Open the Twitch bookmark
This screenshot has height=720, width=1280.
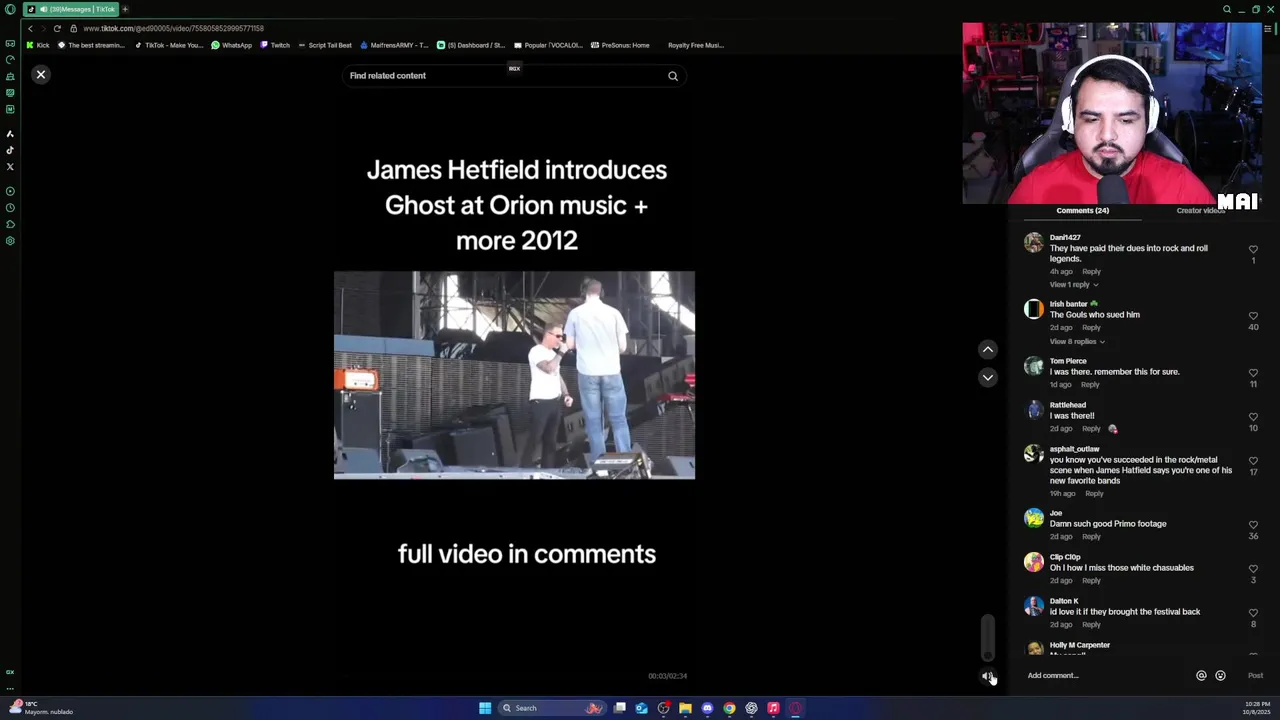[x=275, y=45]
